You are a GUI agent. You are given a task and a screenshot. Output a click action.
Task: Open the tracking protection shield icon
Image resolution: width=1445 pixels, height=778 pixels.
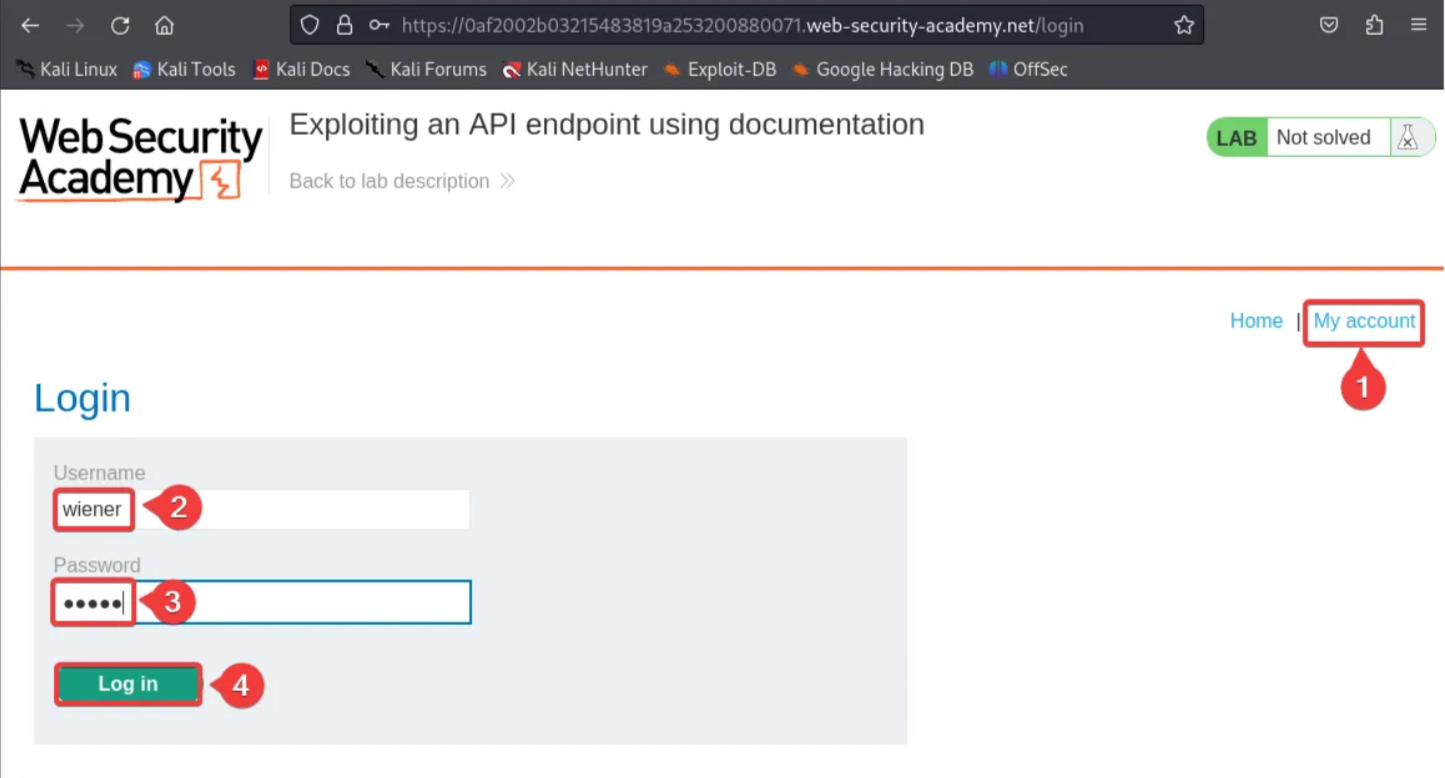pyautogui.click(x=308, y=25)
